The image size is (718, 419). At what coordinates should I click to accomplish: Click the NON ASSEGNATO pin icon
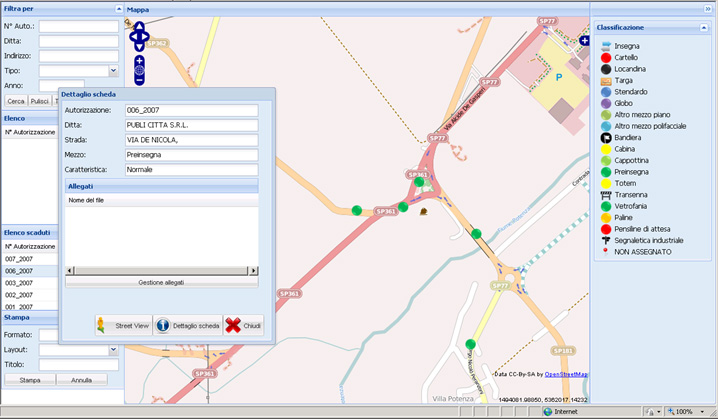pos(605,251)
